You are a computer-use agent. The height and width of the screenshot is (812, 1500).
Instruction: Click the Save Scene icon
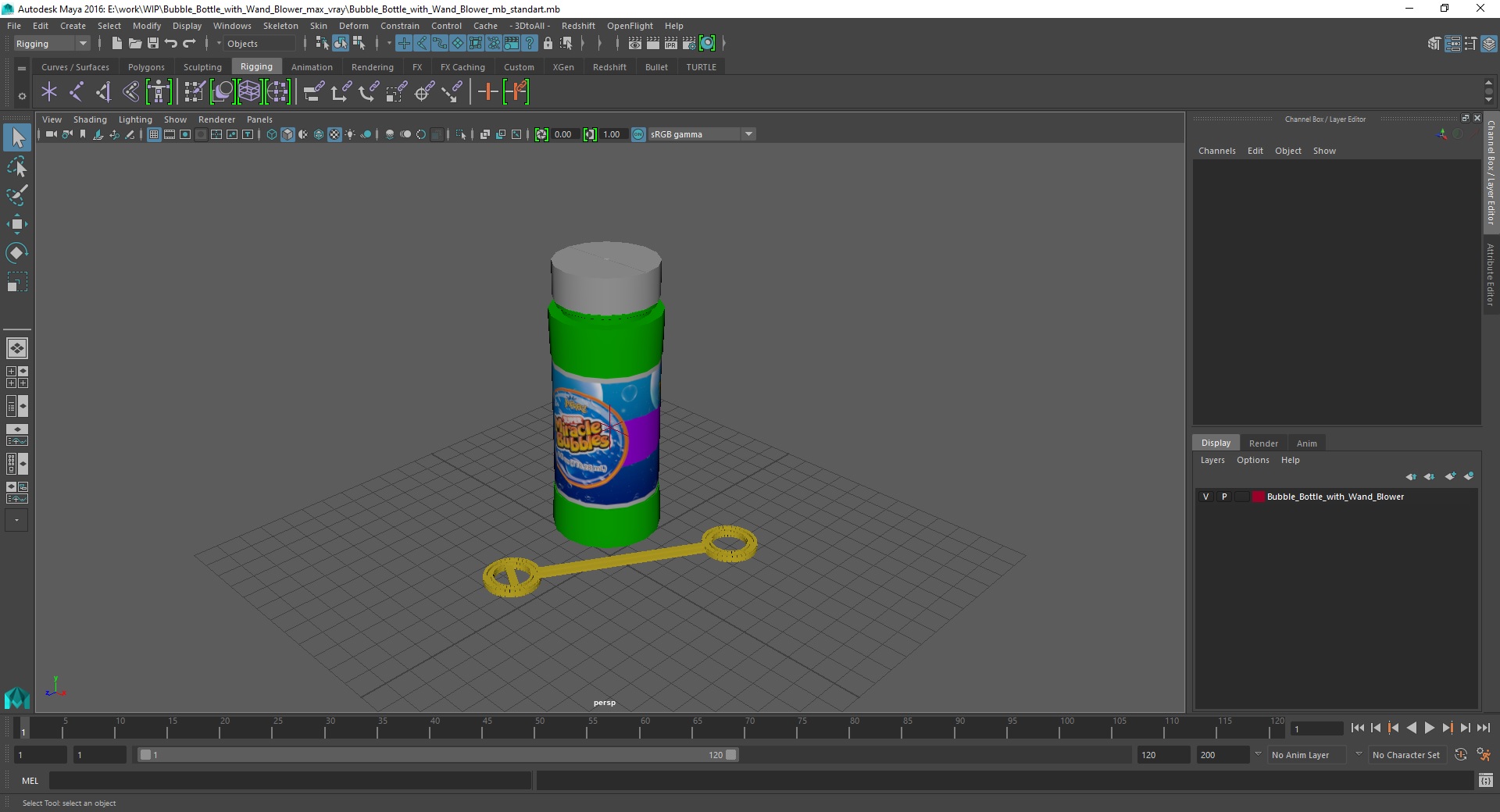coord(153,44)
